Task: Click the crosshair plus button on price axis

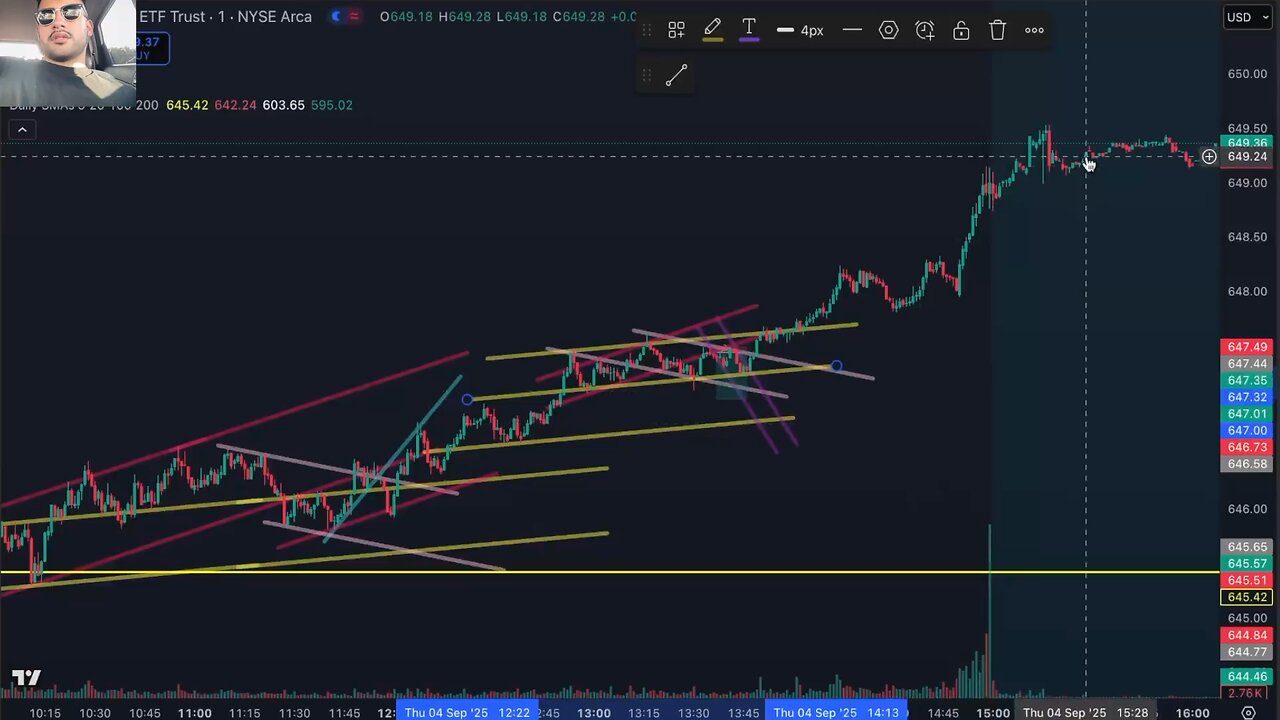Action: coord(1209,157)
